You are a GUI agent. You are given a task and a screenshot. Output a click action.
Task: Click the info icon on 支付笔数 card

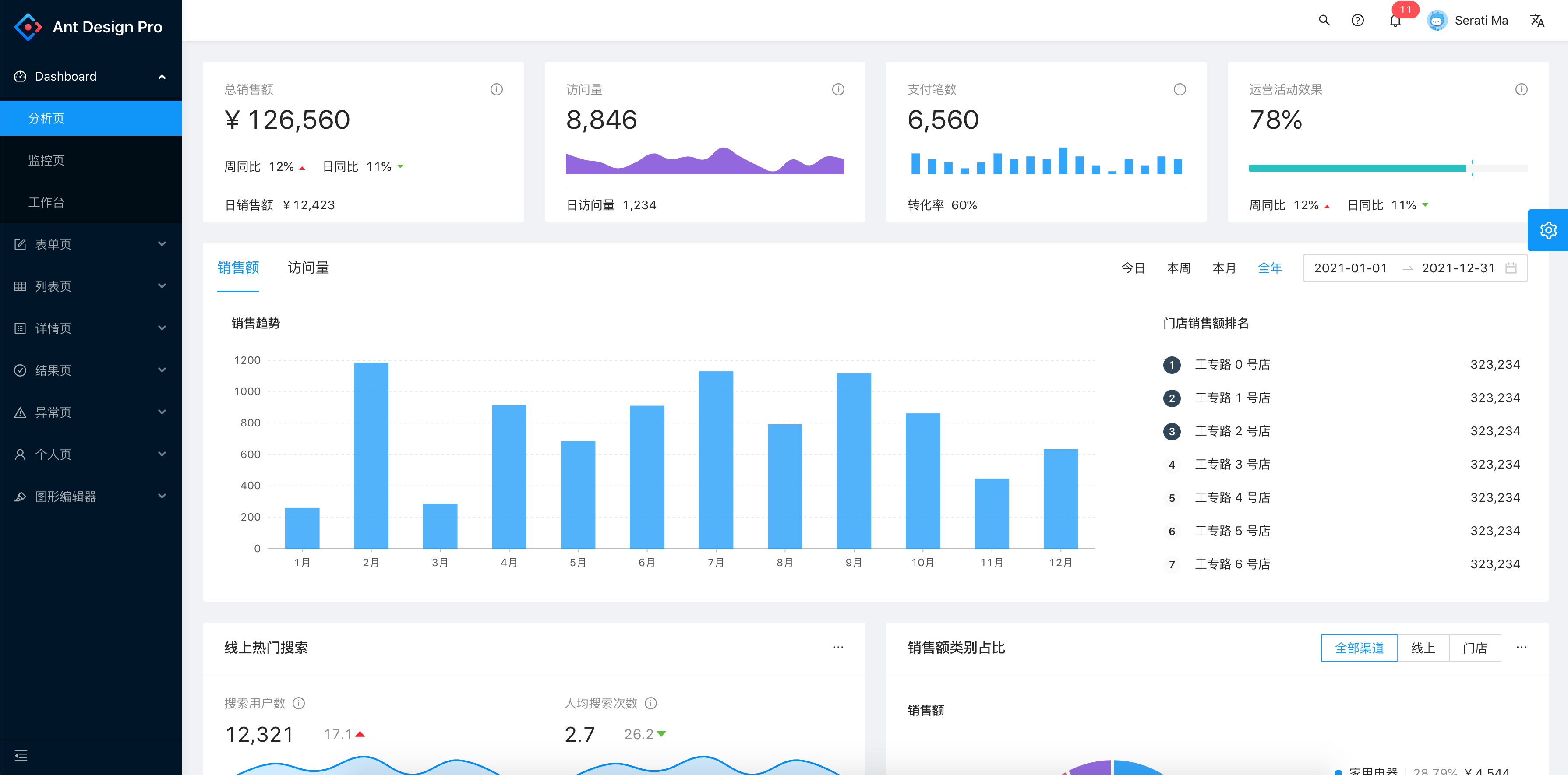point(1180,89)
